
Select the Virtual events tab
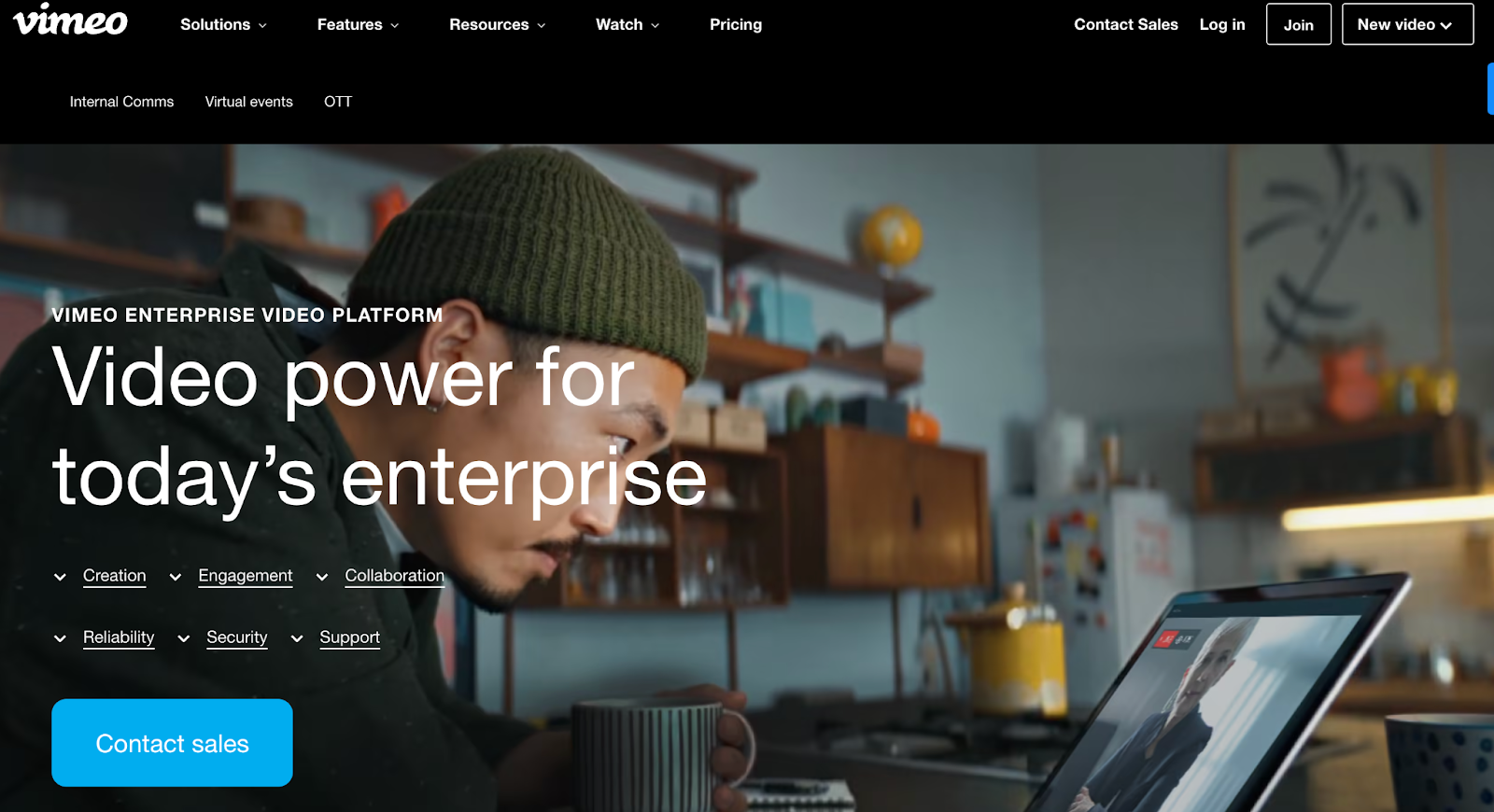[248, 102]
